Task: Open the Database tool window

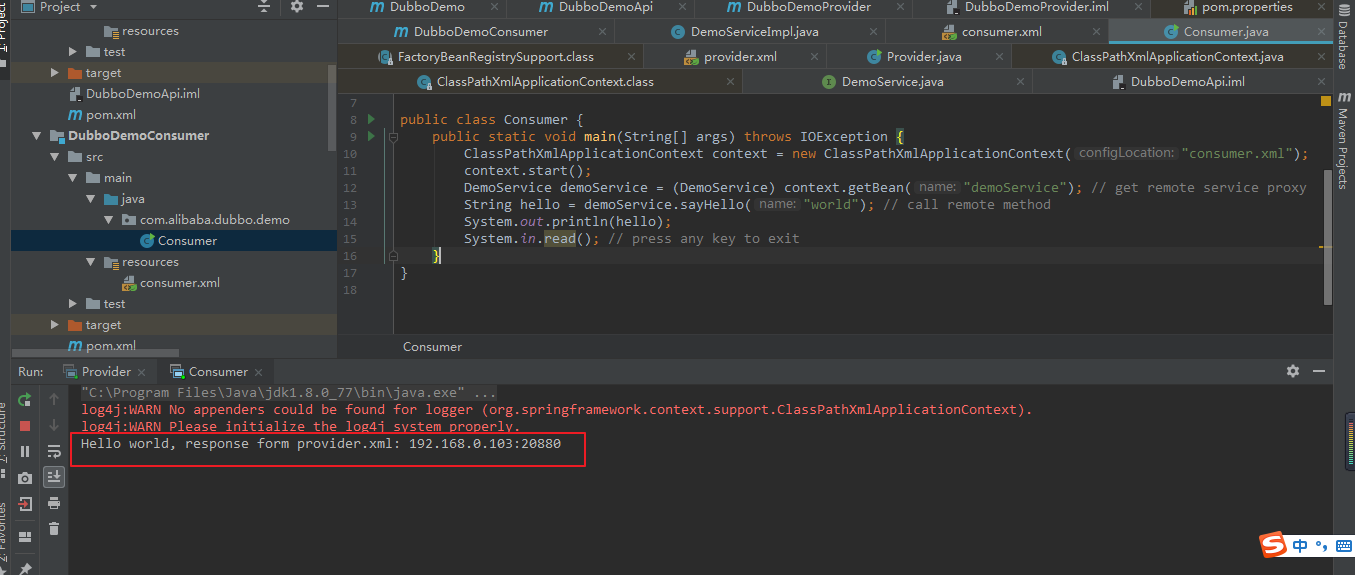Action: 1344,37
